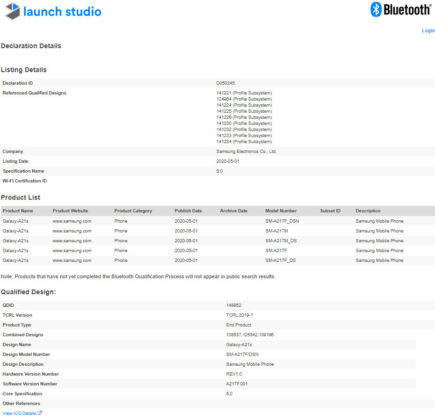Click the Qualified Design heading

point(28,292)
